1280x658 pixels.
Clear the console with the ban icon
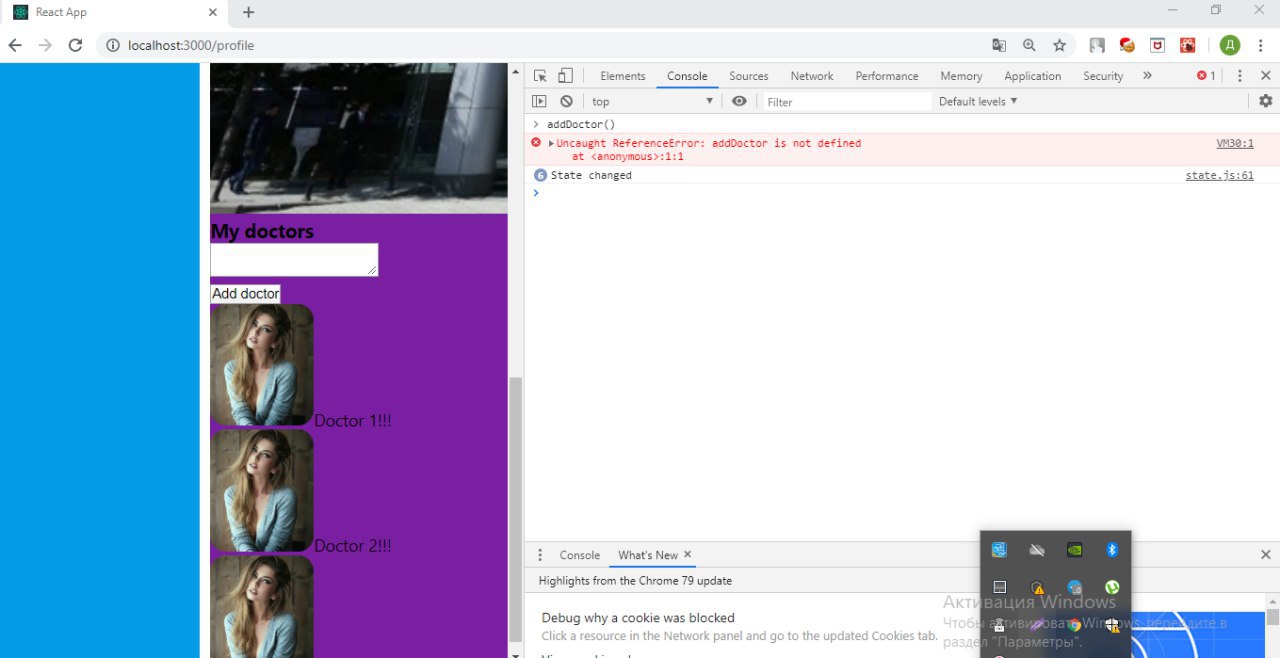[x=566, y=101]
